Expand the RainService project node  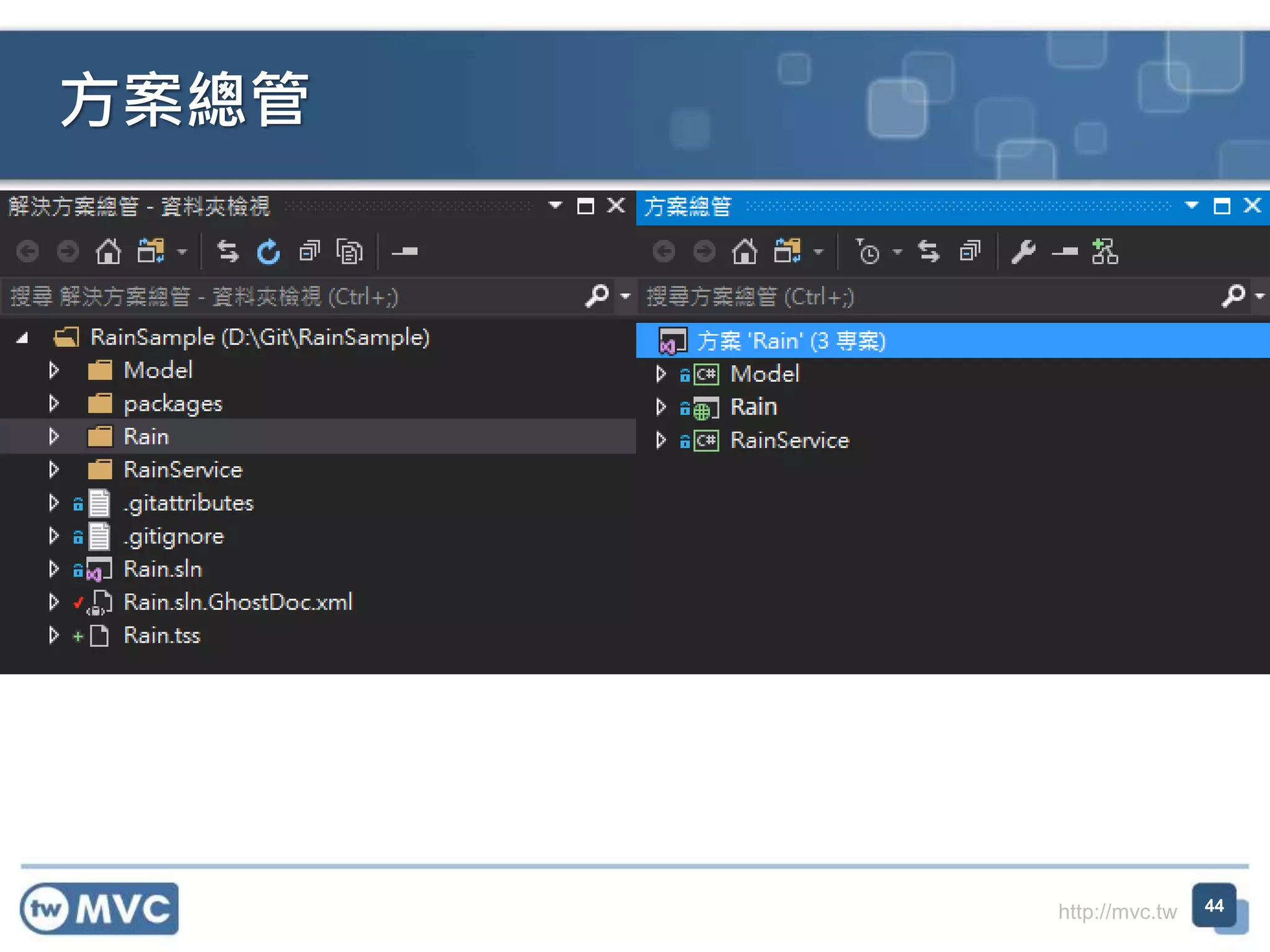coord(661,440)
